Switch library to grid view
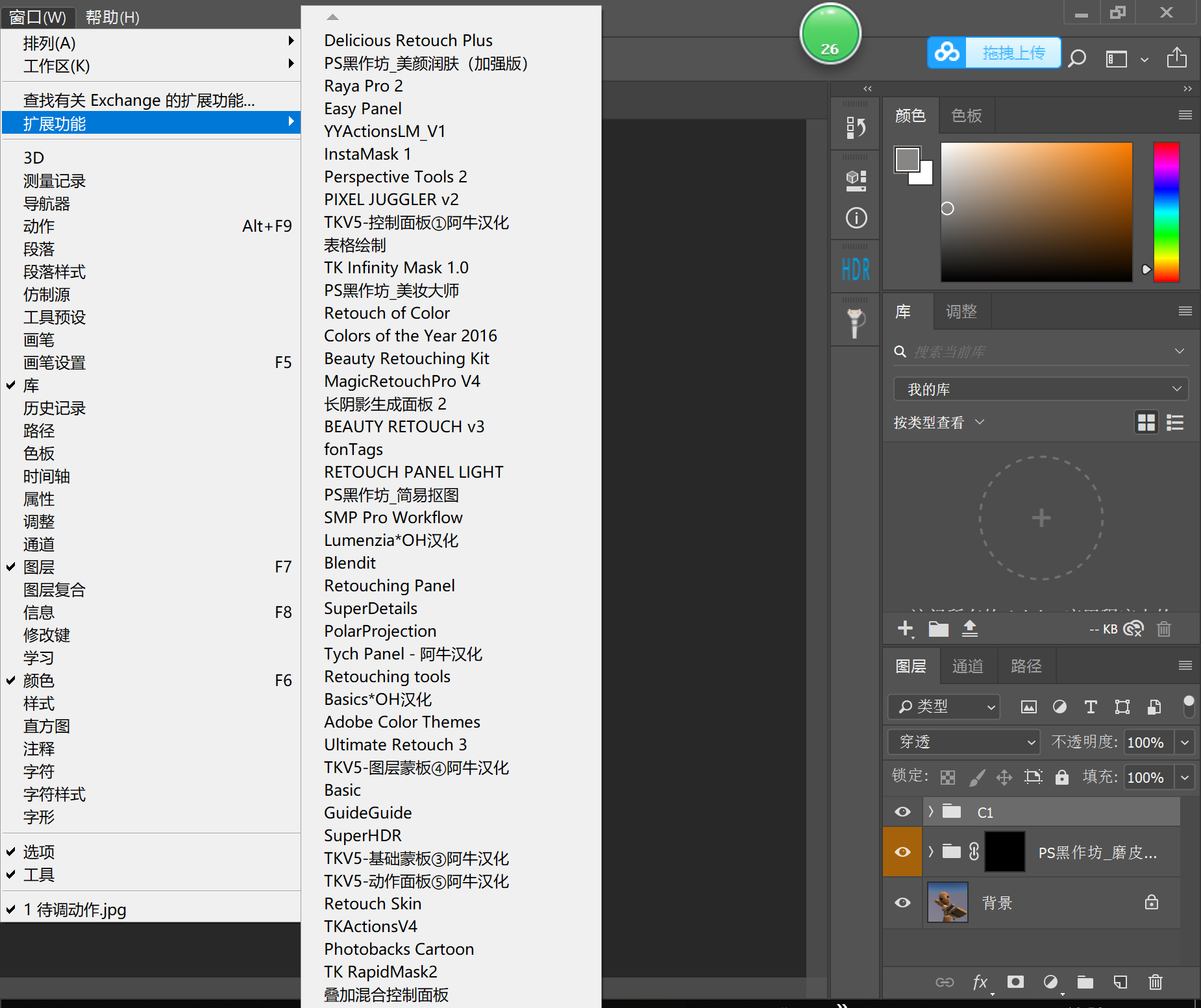The width and height of the screenshot is (1201, 1008). [x=1146, y=423]
